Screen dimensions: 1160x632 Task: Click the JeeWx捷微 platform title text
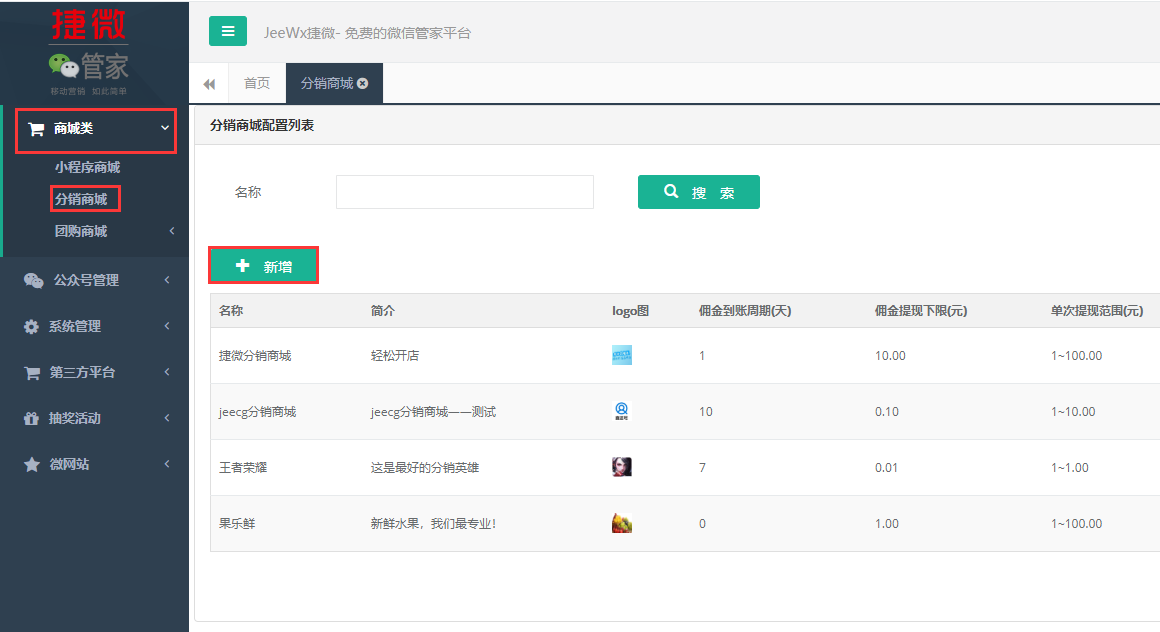367,33
